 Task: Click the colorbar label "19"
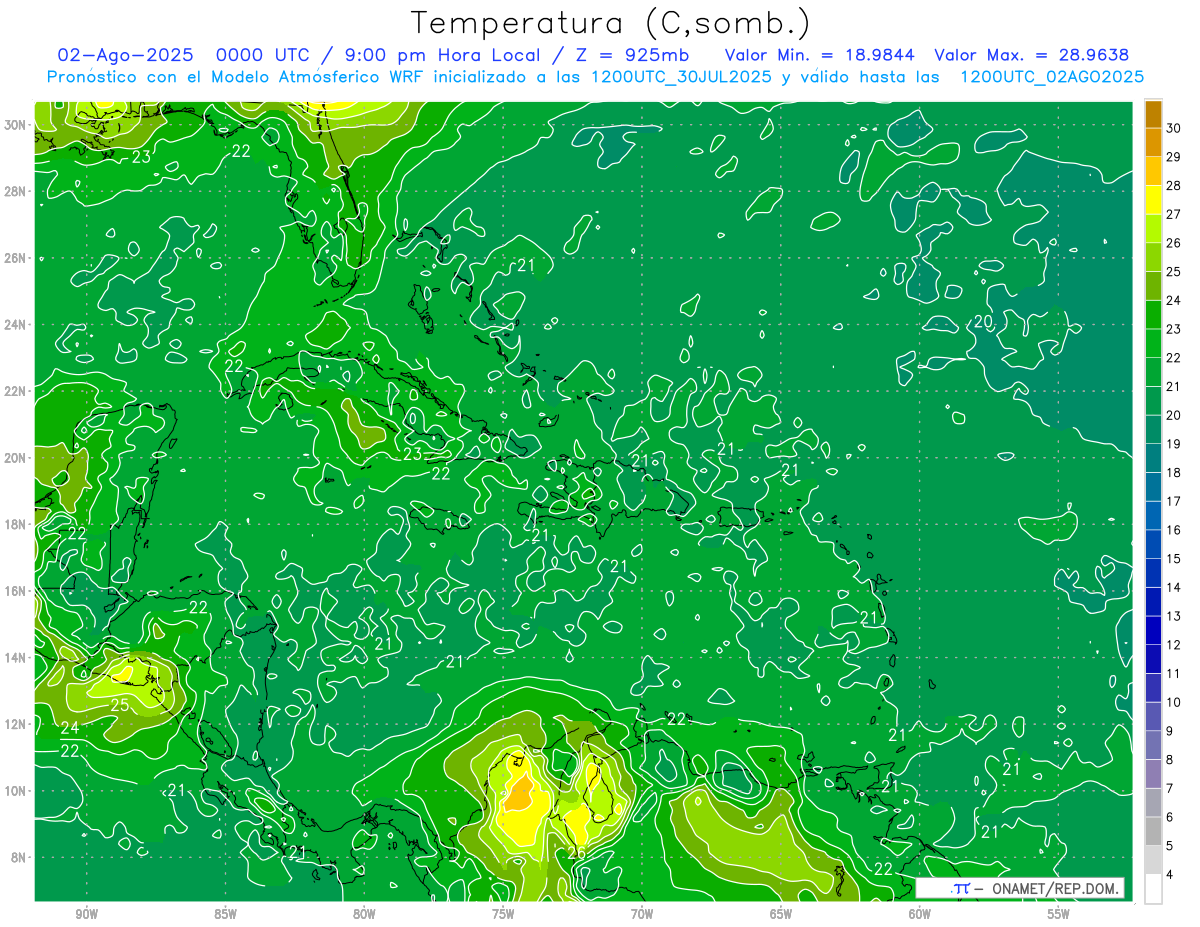[1173, 444]
